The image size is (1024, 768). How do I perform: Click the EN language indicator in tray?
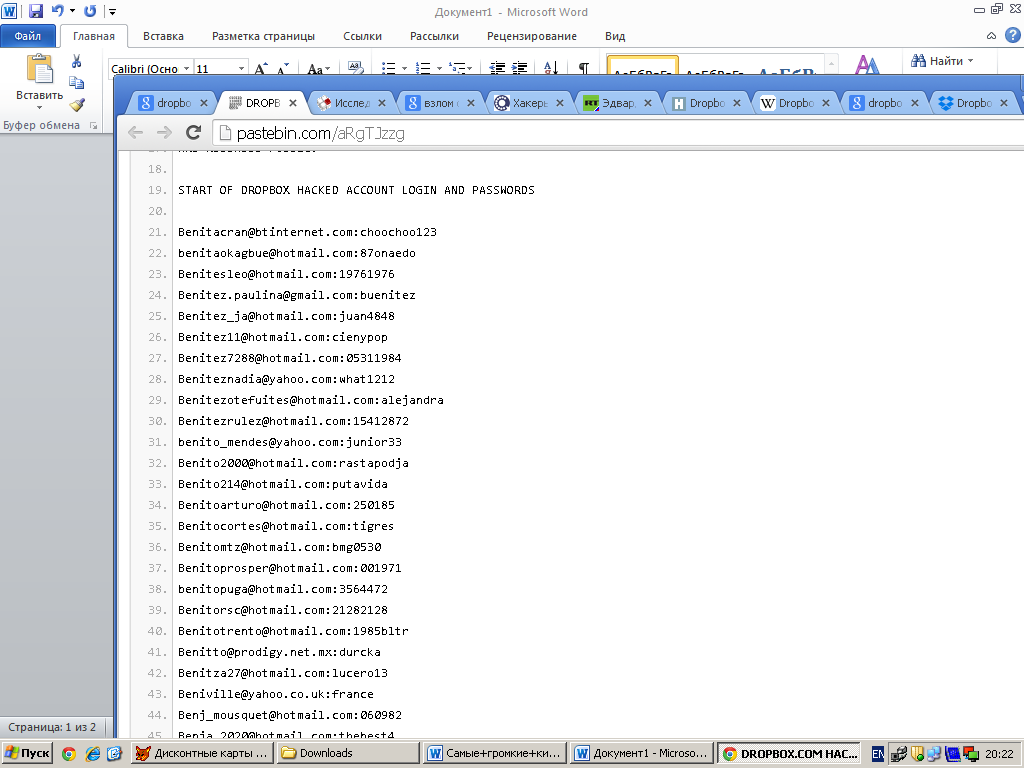tap(878, 754)
